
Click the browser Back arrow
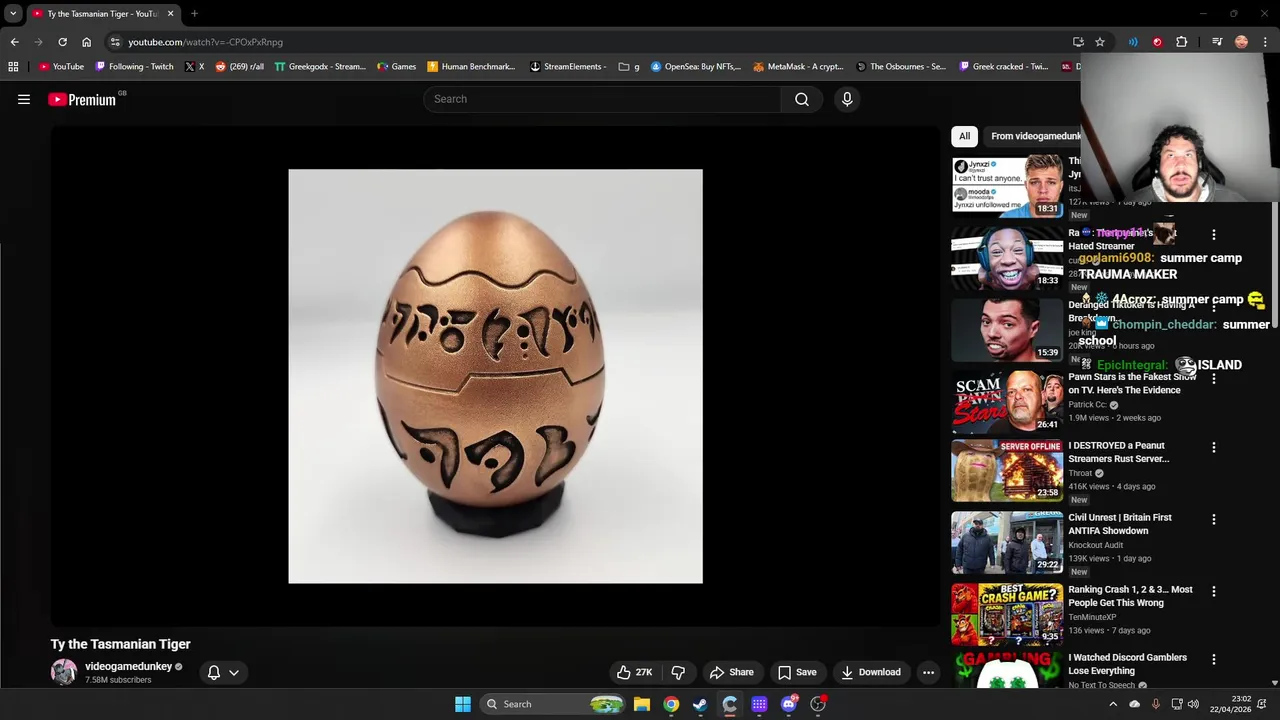coord(14,42)
